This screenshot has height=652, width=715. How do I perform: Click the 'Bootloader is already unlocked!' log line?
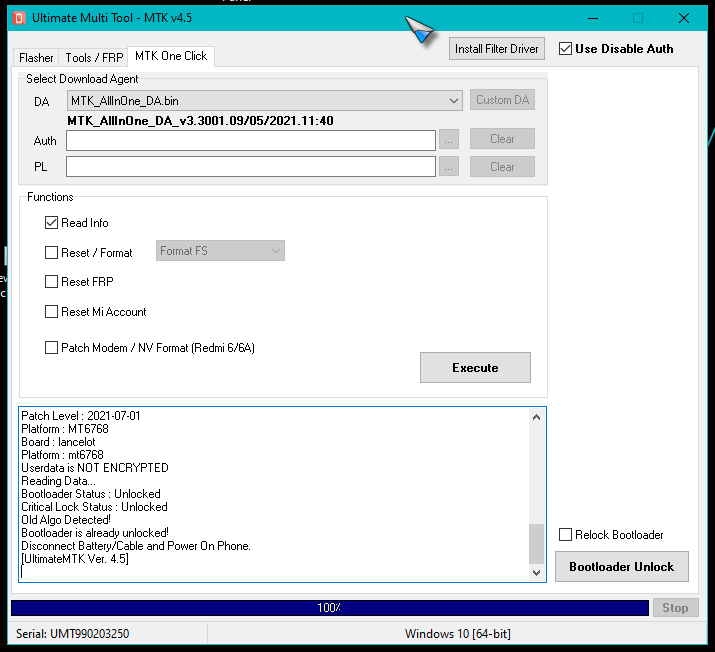[95, 533]
